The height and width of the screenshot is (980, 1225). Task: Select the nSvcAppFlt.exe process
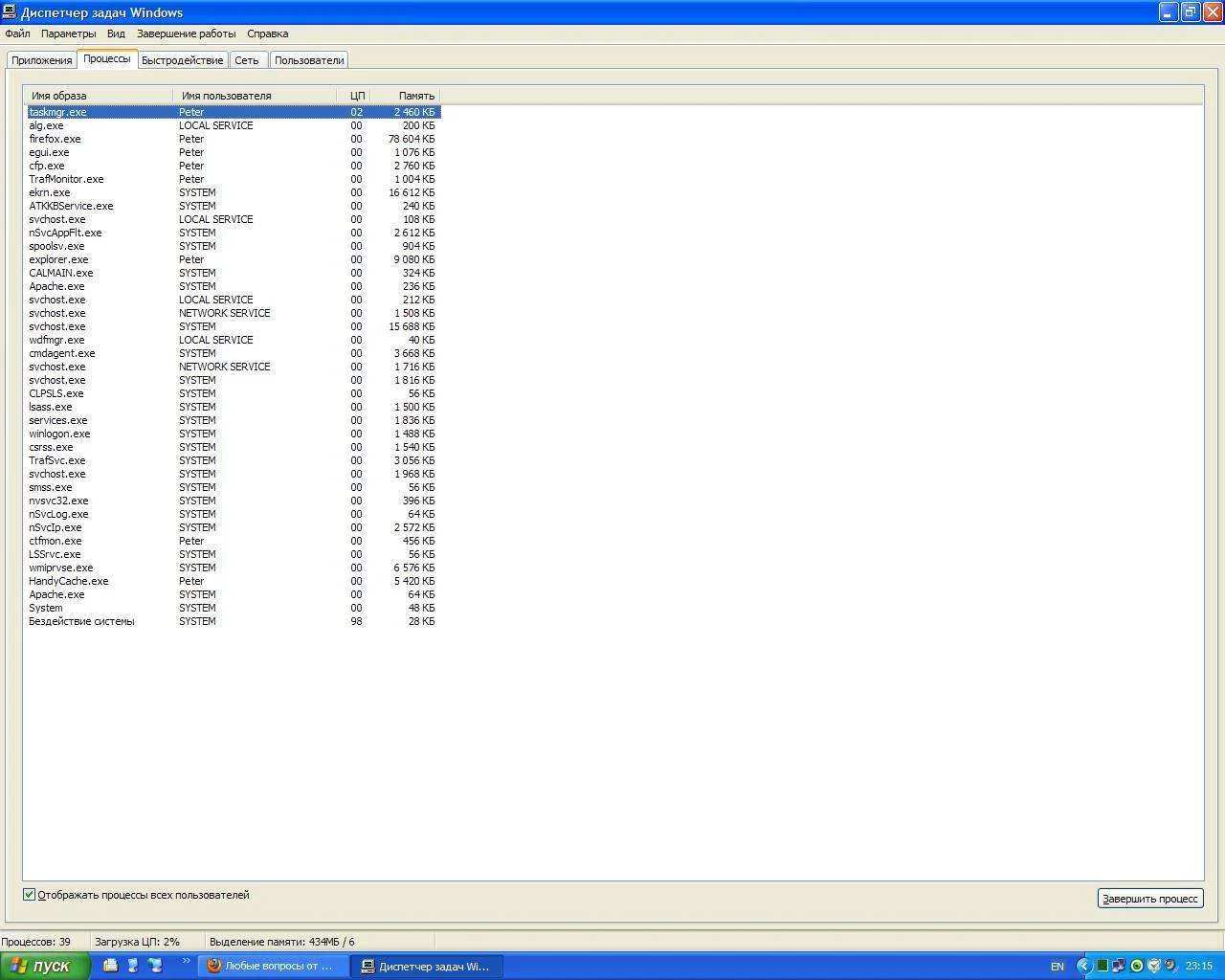233,233
